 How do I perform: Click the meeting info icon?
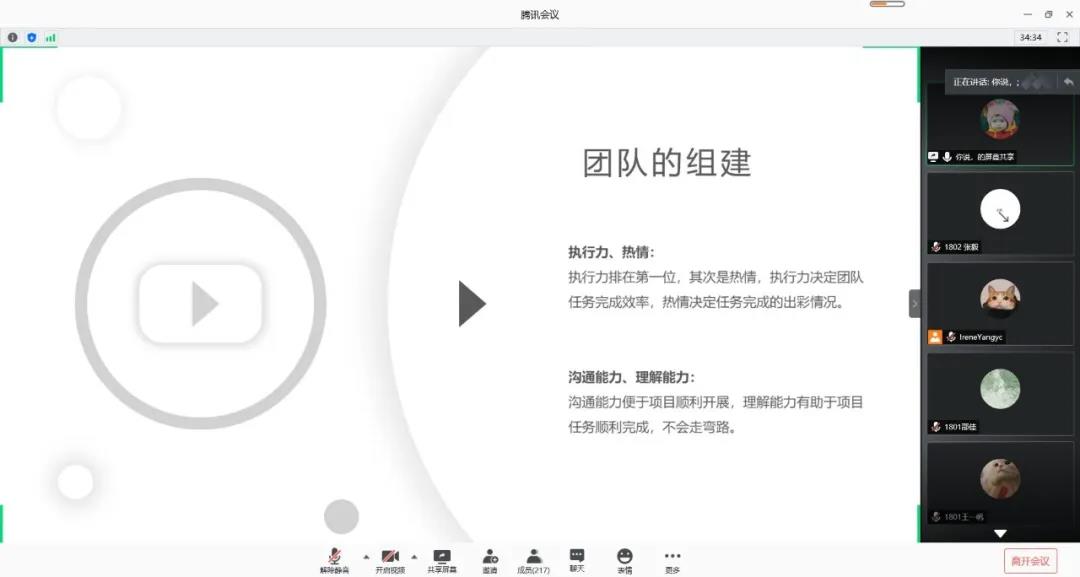[x=13, y=37]
